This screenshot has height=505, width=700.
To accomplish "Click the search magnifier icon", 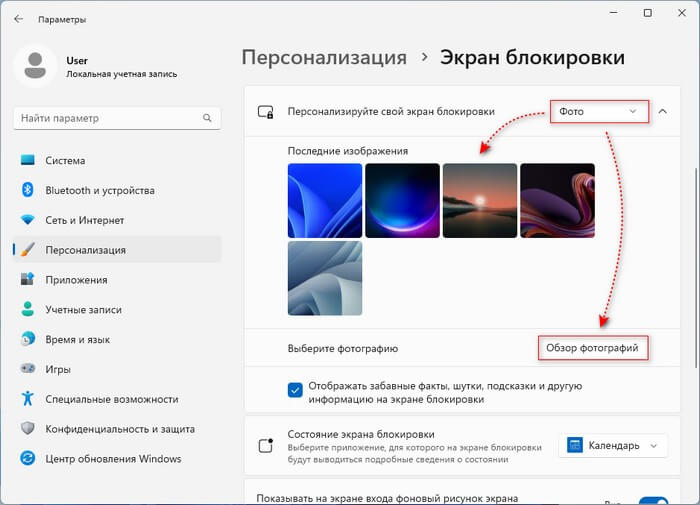I will coord(207,118).
